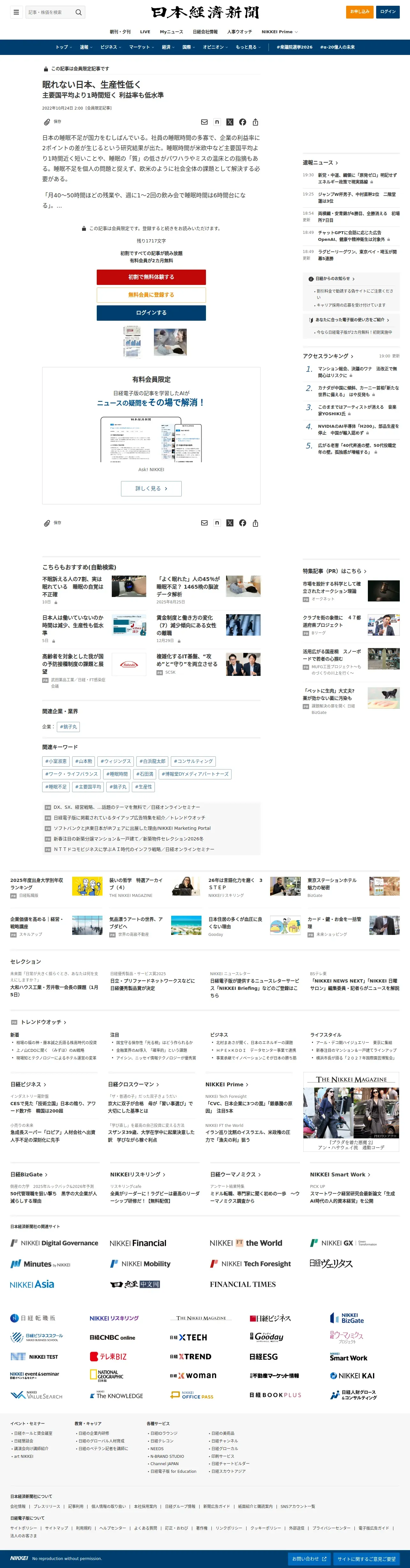This screenshot has height=1568, width=410.
Task: Open トレンドウオッチ section link
Action: [x=43, y=1022]
